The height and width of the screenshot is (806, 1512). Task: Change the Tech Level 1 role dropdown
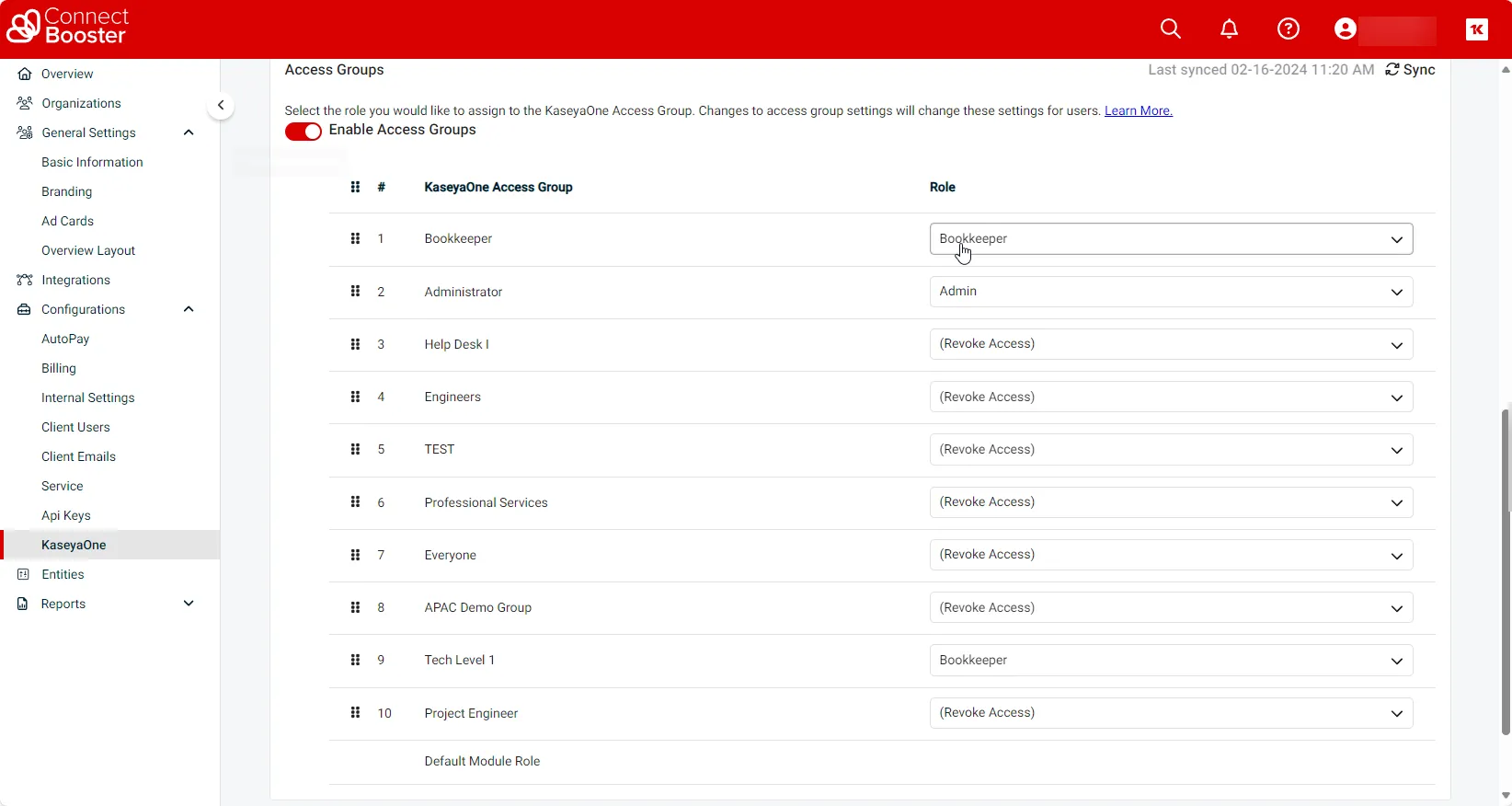click(x=1170, y=661)
